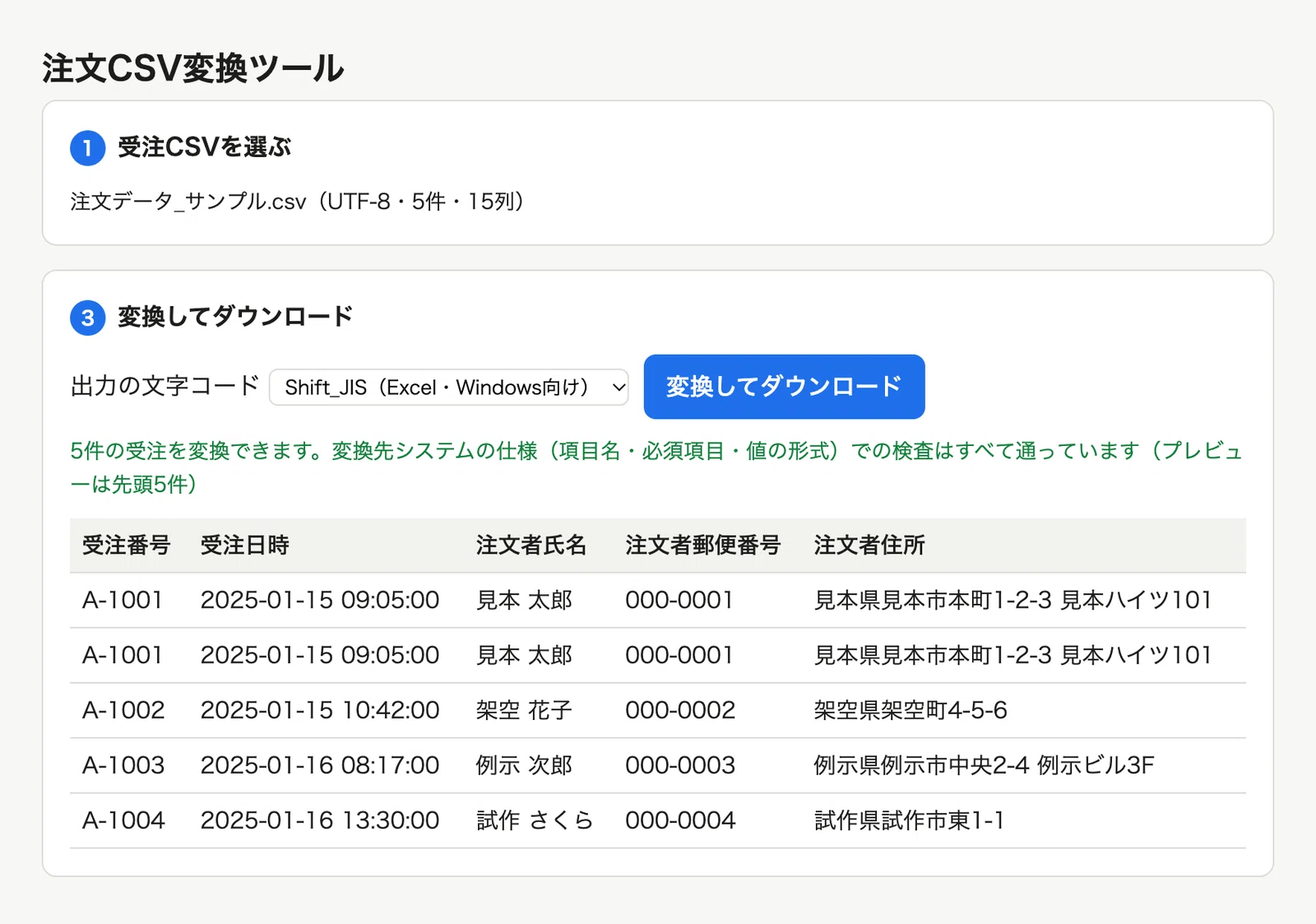Viewport: 1316px width, 924px height.
Task: Click the 注文データ_サンプル.csv file info text
Action: pyautogui.click(x=297, y=202)
